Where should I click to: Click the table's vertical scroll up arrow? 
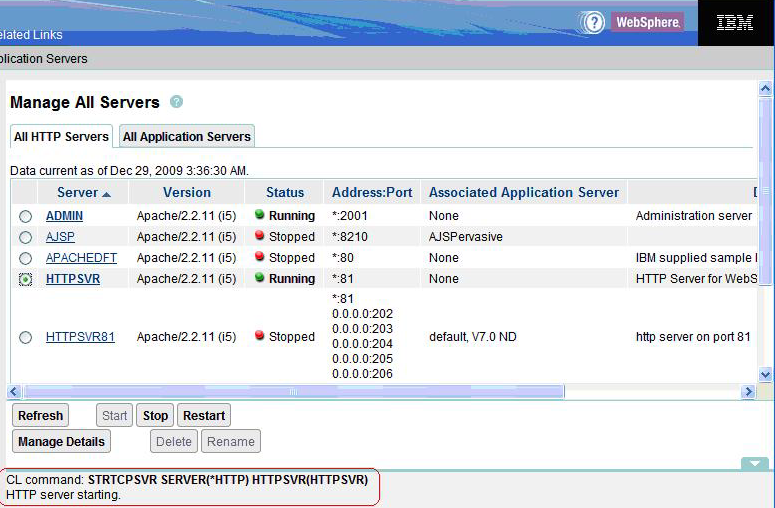pos(765,89)
